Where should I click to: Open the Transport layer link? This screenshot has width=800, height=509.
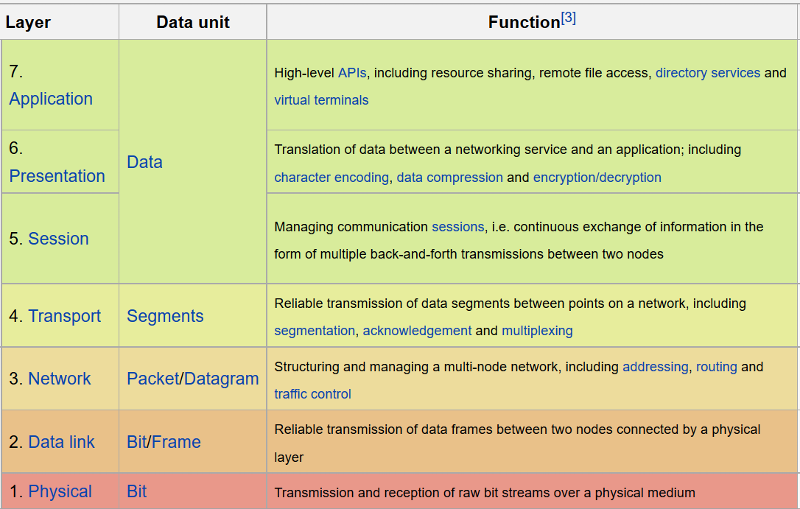(x=64, y=316)
